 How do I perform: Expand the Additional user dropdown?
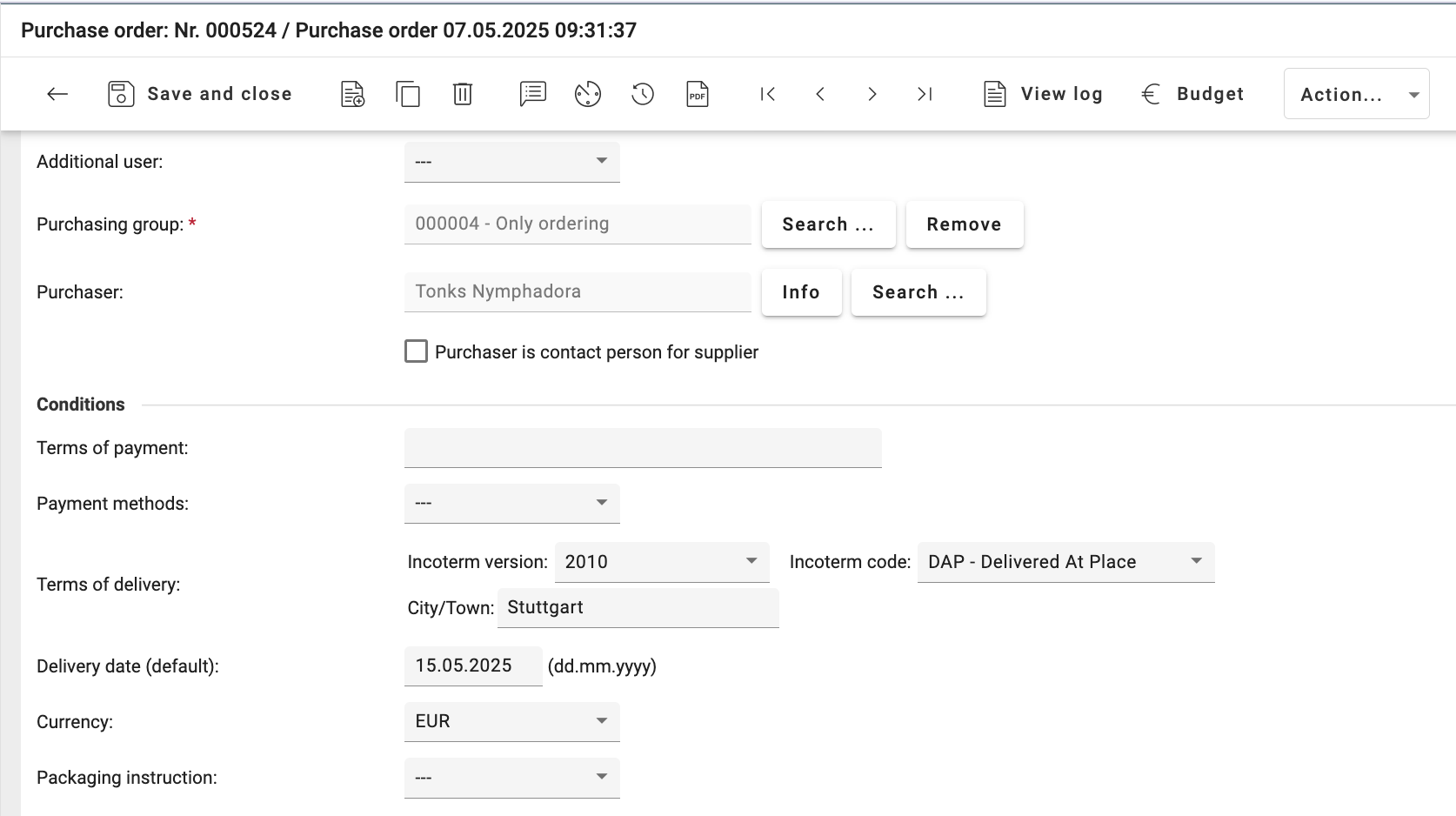click(x=511, y=162)
